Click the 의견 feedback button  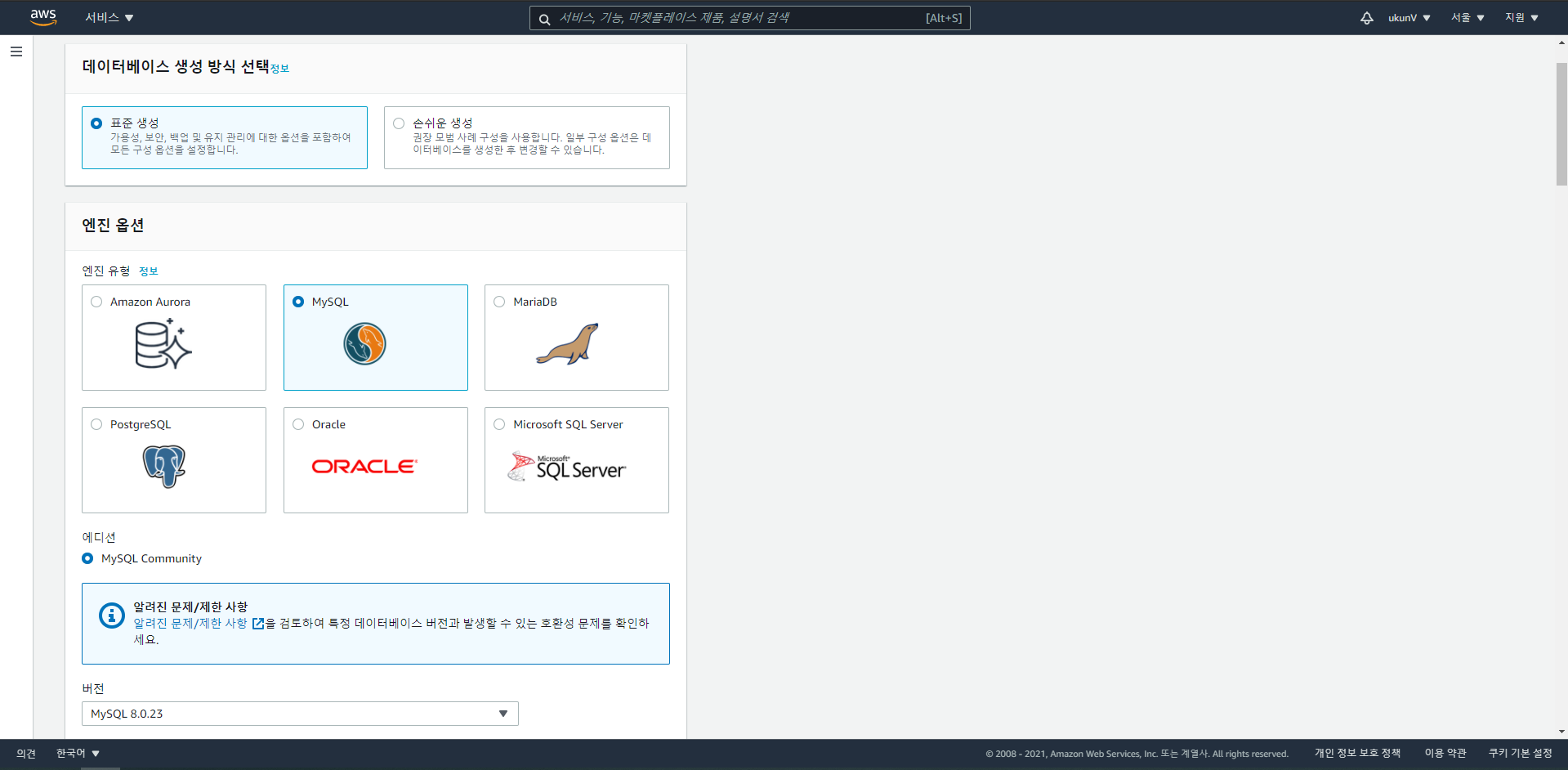click(x=26, y=753)
